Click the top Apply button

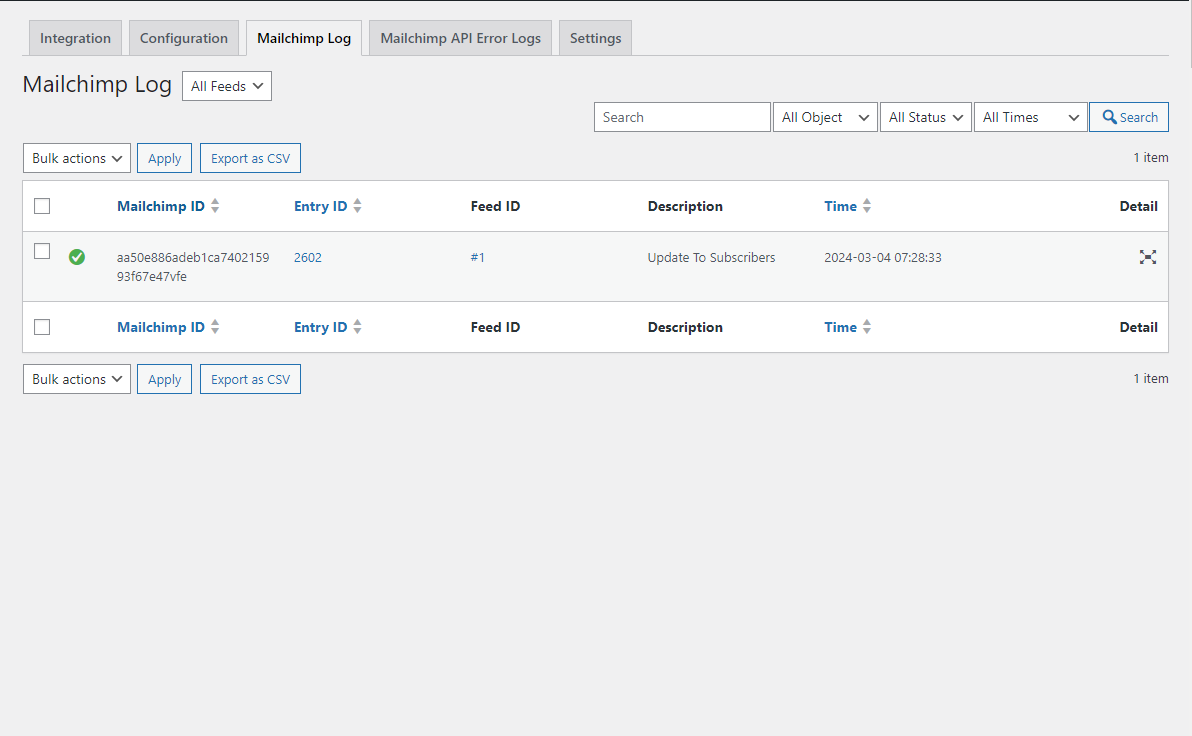(164, 158)
